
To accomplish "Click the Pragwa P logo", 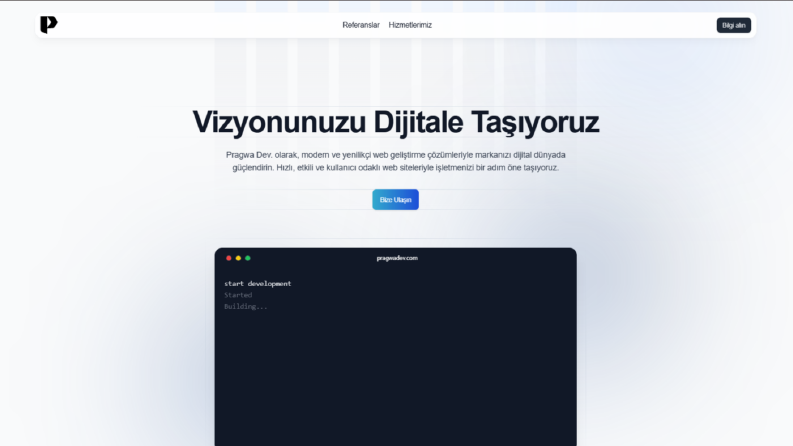I will 49,25.
